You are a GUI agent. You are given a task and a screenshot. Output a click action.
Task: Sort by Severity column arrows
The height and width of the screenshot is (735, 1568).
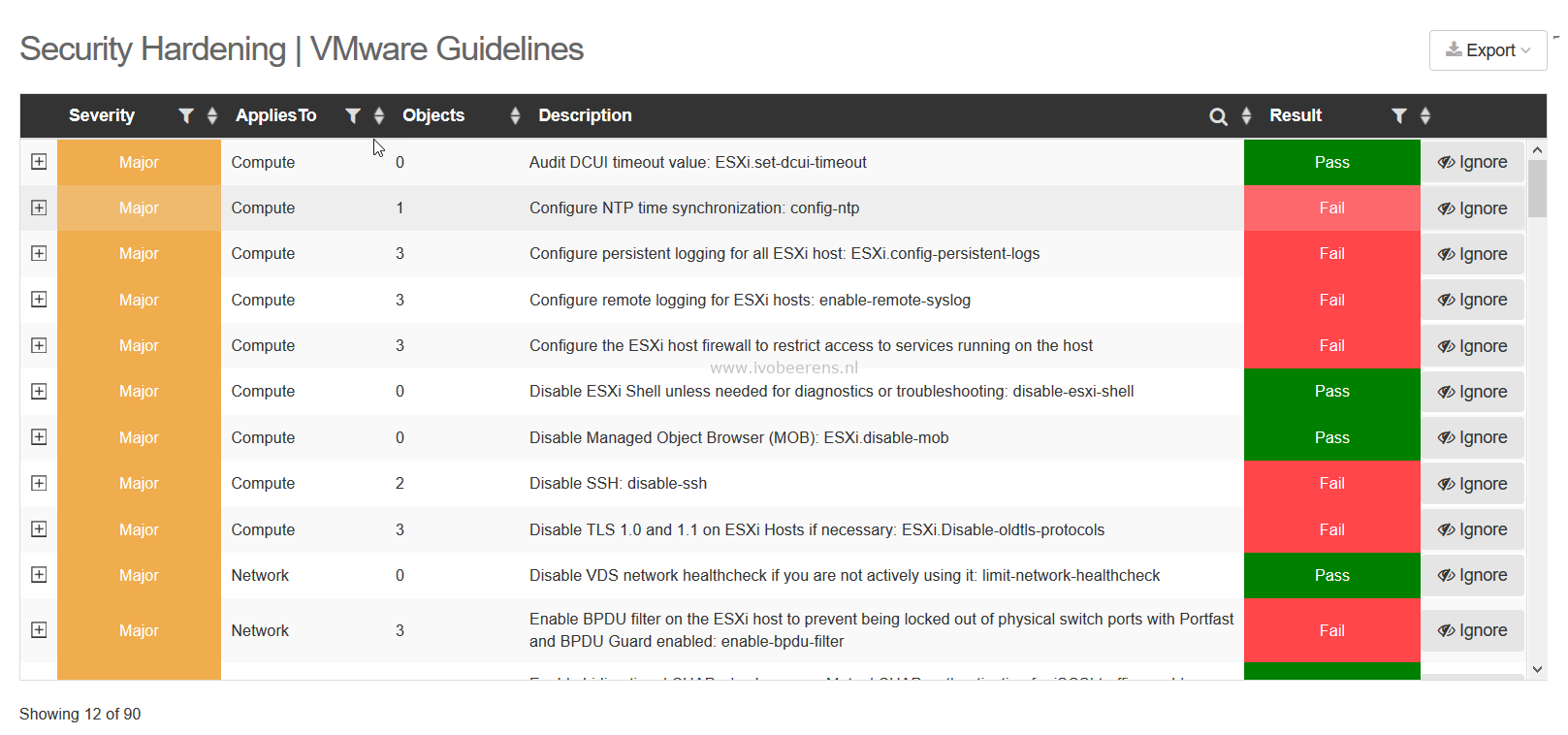[212, 116]
